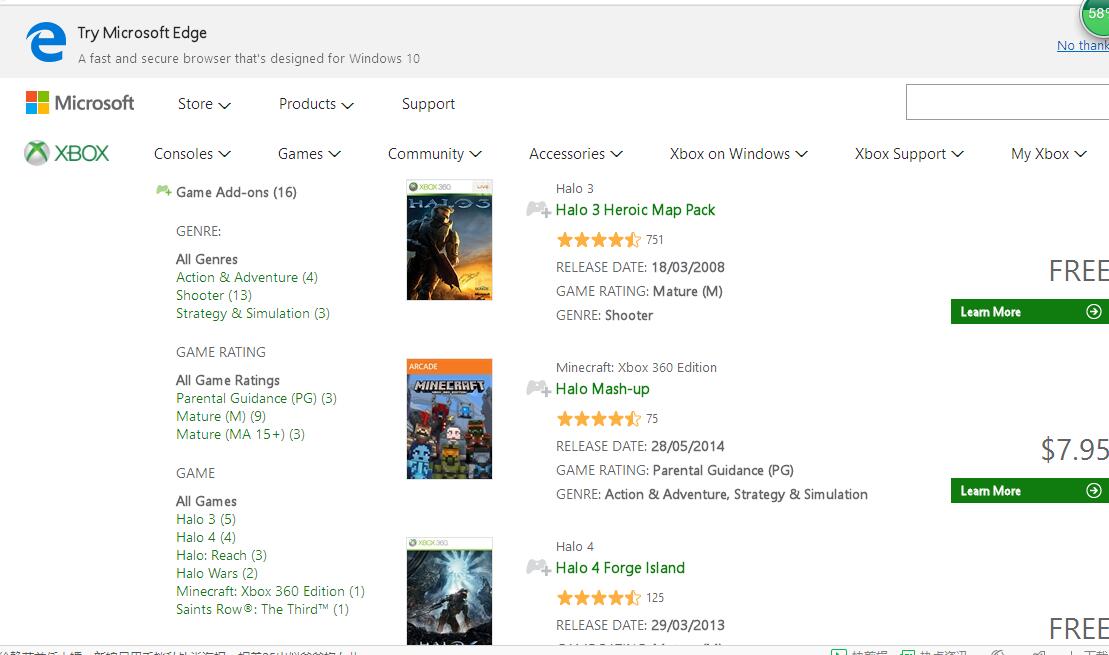Dismiss the Edge banner with No thanks
The width and height of the screenshot is (1109, 655).
[x=1083, y=45]
